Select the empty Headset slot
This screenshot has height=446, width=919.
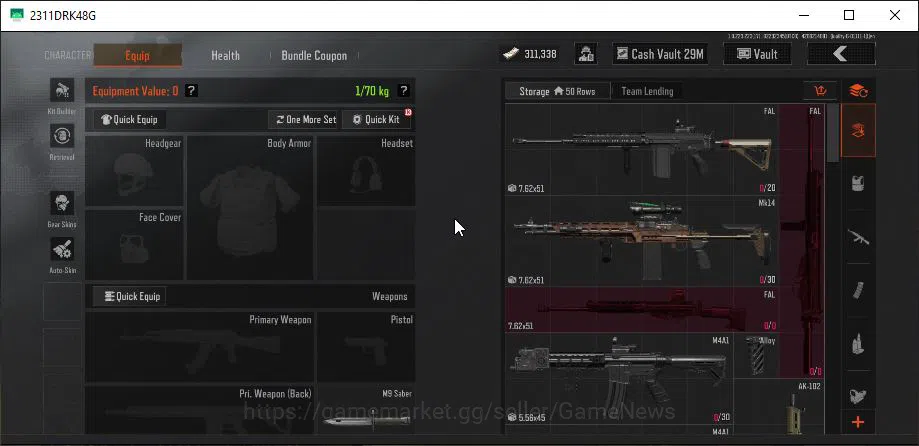366,171
